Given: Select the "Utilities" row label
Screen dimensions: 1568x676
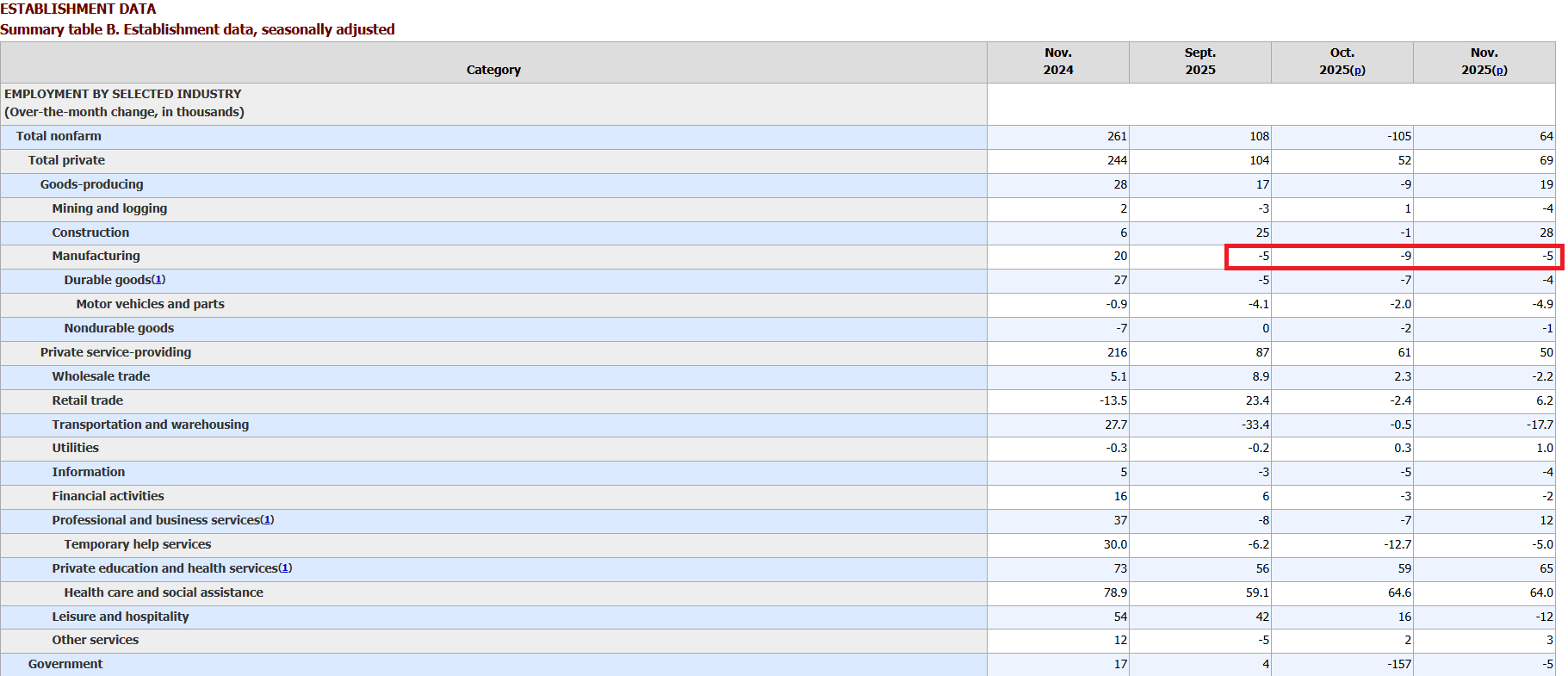Looking at the screenshot, I should (75, 448).
